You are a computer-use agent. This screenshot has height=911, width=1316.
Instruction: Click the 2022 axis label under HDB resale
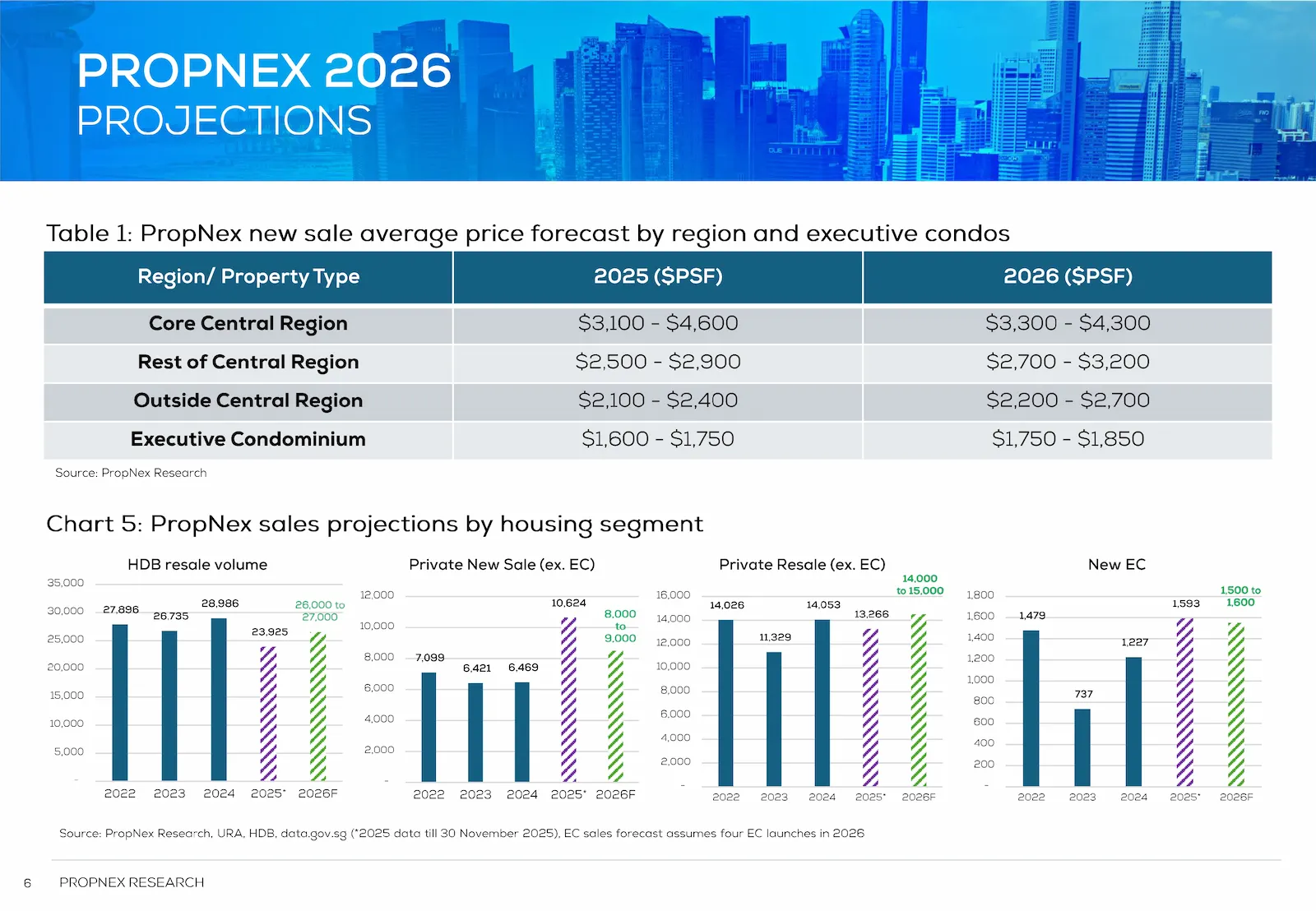tap(120, 794)
